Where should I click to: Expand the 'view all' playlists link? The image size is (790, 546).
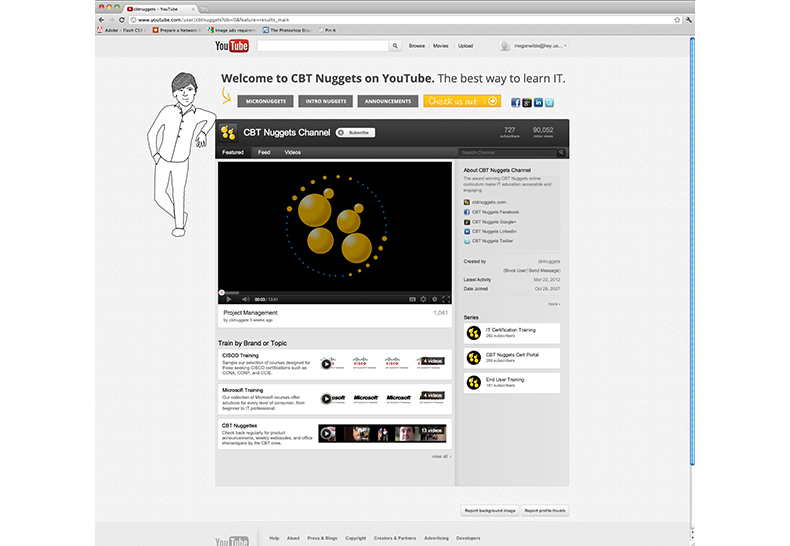coord(440,456)
